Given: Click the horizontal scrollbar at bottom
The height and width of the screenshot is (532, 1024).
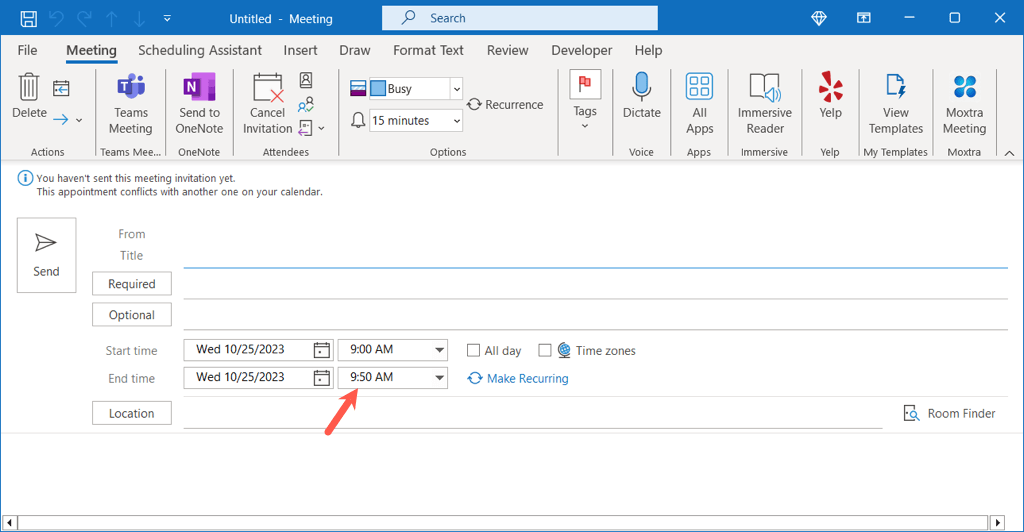Looking at the screenshot, I should click(x=500, y=522).
